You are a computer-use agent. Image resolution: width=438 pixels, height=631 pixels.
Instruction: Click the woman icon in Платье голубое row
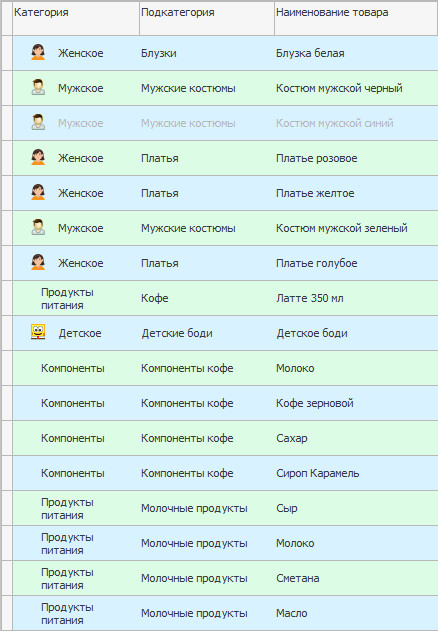pos(38,262)
